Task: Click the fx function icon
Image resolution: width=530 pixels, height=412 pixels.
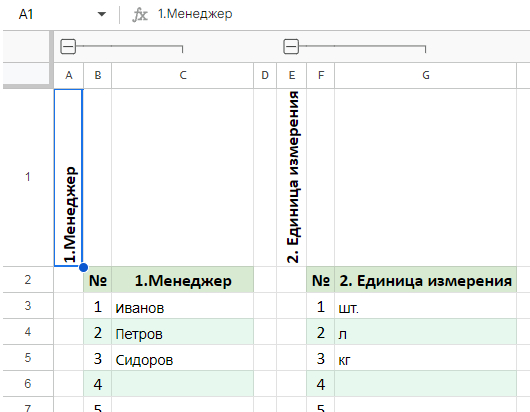Action: pos(140,15)
